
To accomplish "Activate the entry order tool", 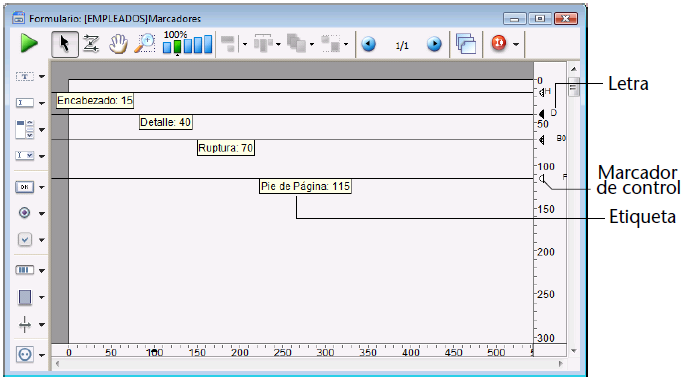I will coord(91,44).
